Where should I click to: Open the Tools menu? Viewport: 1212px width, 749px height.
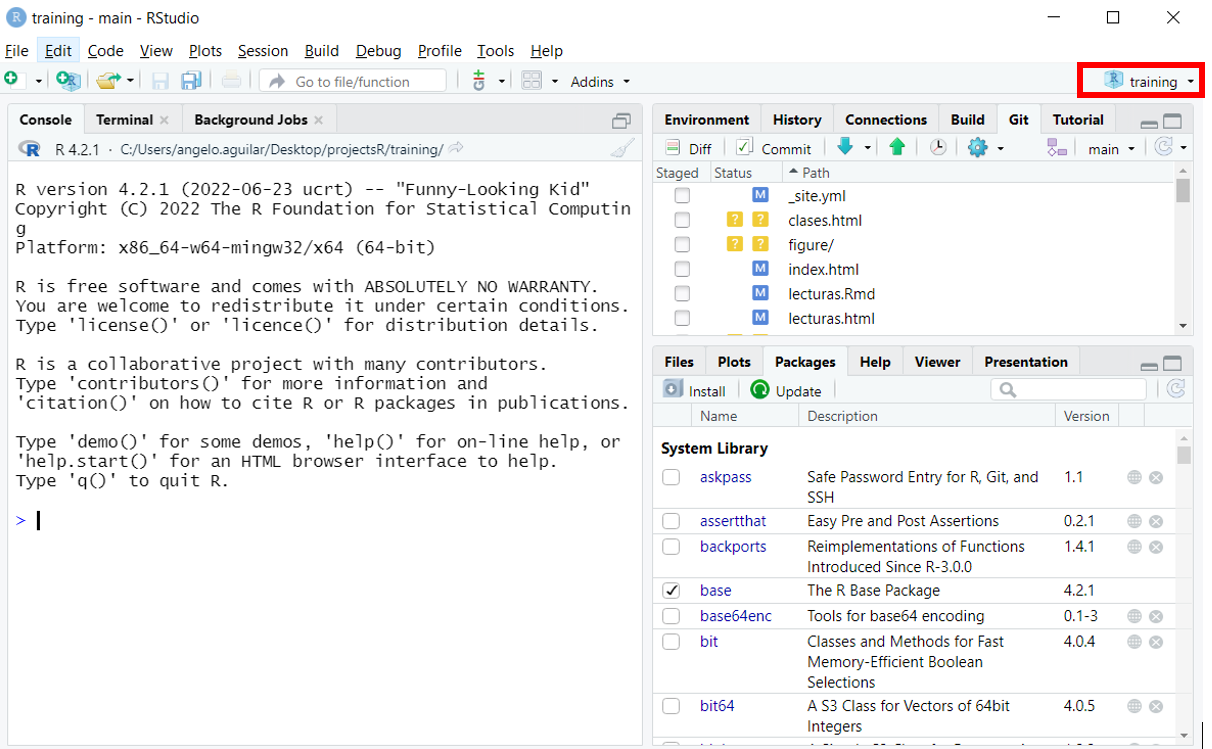click(x=495, y=51)
